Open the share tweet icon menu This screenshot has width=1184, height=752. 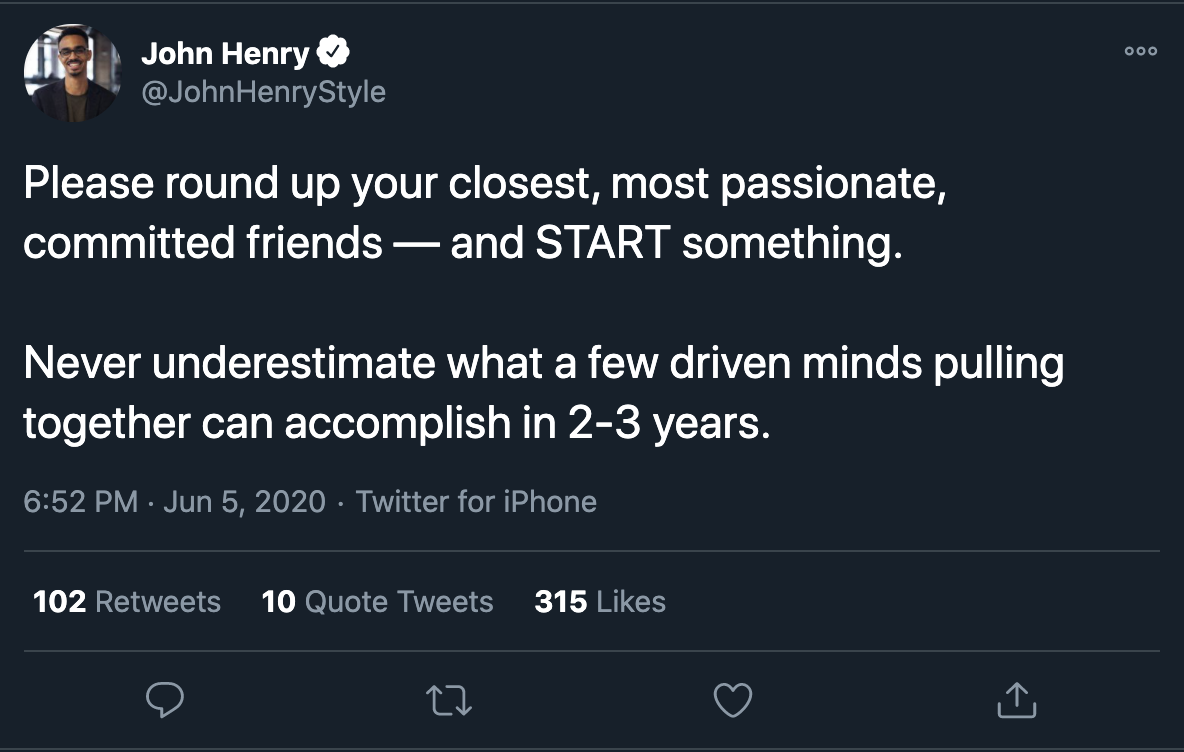1017,700
